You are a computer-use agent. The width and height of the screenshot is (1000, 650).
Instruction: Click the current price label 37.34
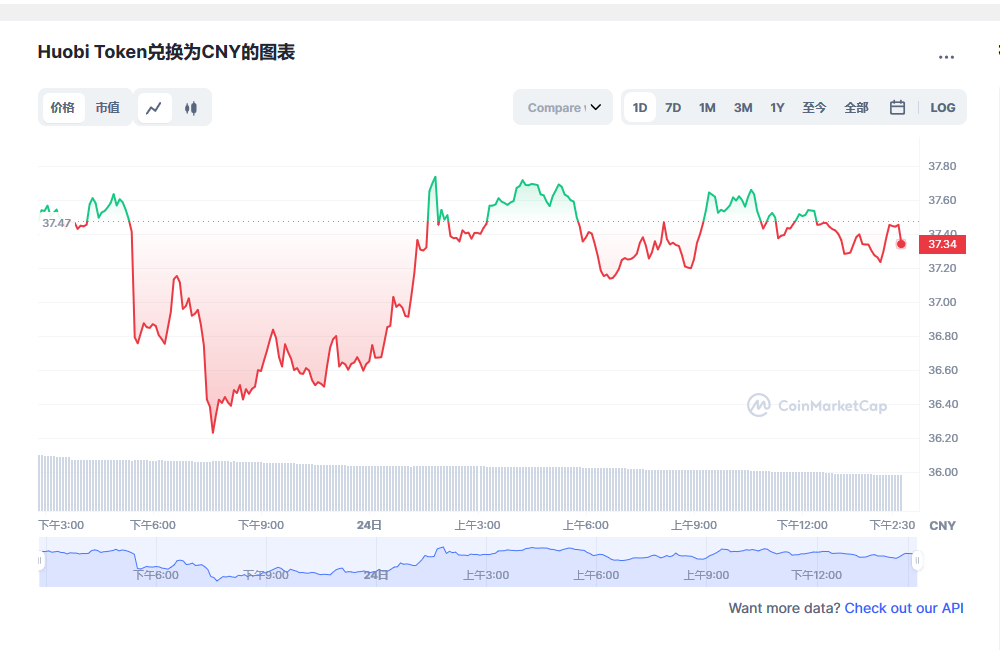pos(942,244)
